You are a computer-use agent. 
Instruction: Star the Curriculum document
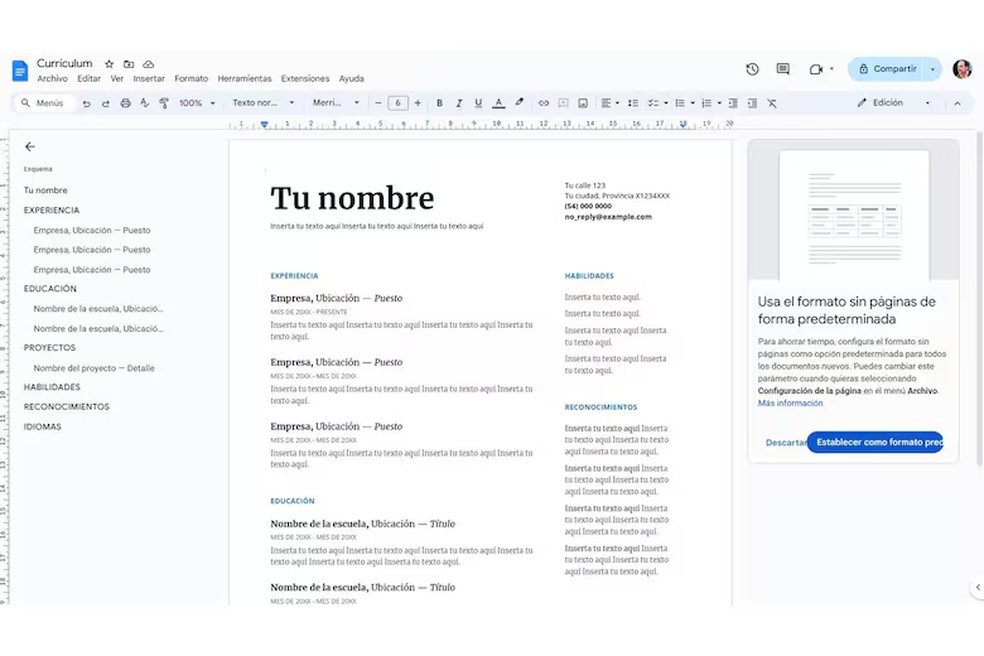coord(110,64)
